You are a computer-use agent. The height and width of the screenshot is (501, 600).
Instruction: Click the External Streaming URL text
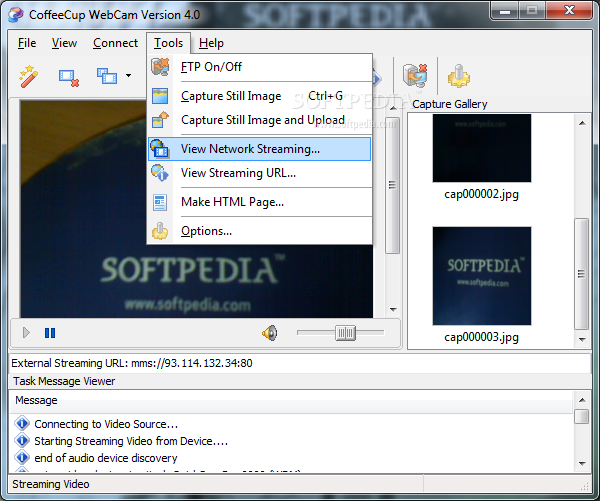pos(132,363)
